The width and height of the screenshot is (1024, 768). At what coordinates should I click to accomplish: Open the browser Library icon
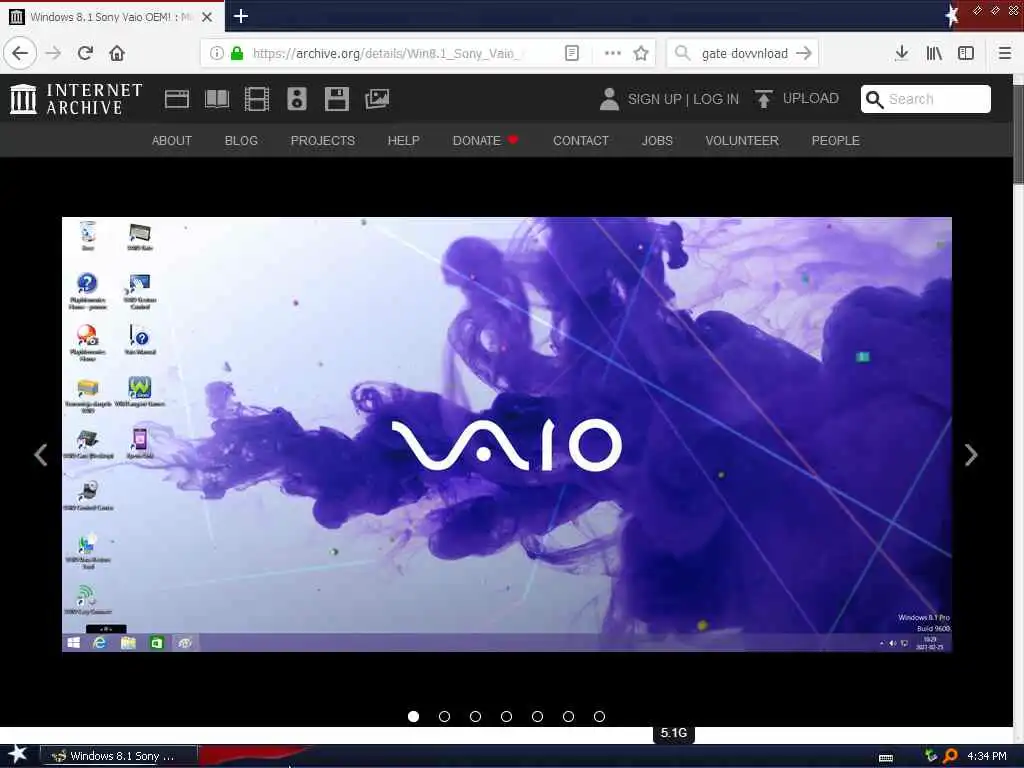tap(935, 53)
